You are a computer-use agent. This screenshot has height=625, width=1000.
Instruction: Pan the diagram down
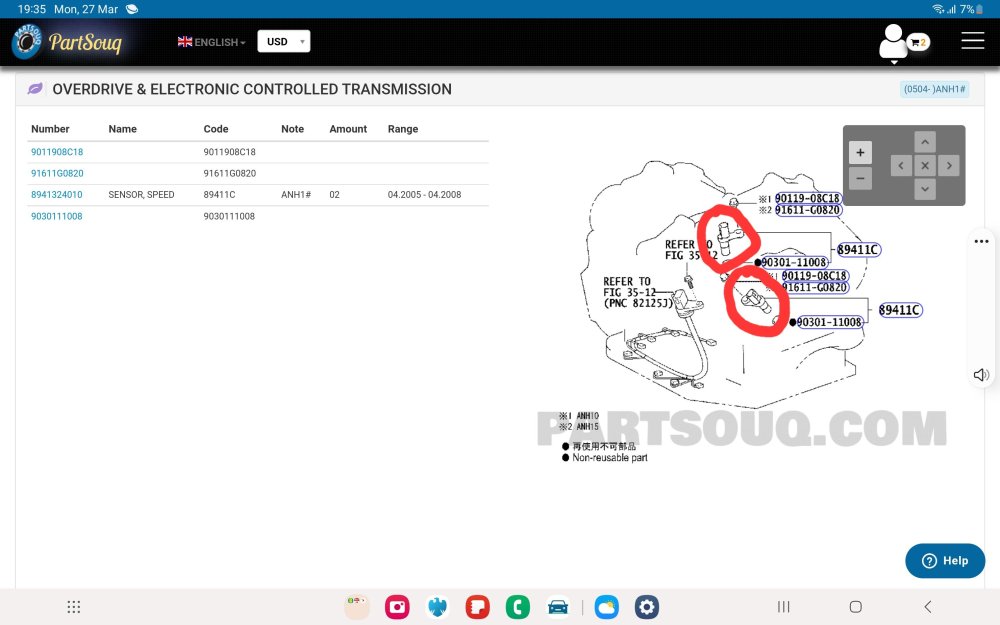(x=925, y=189)
